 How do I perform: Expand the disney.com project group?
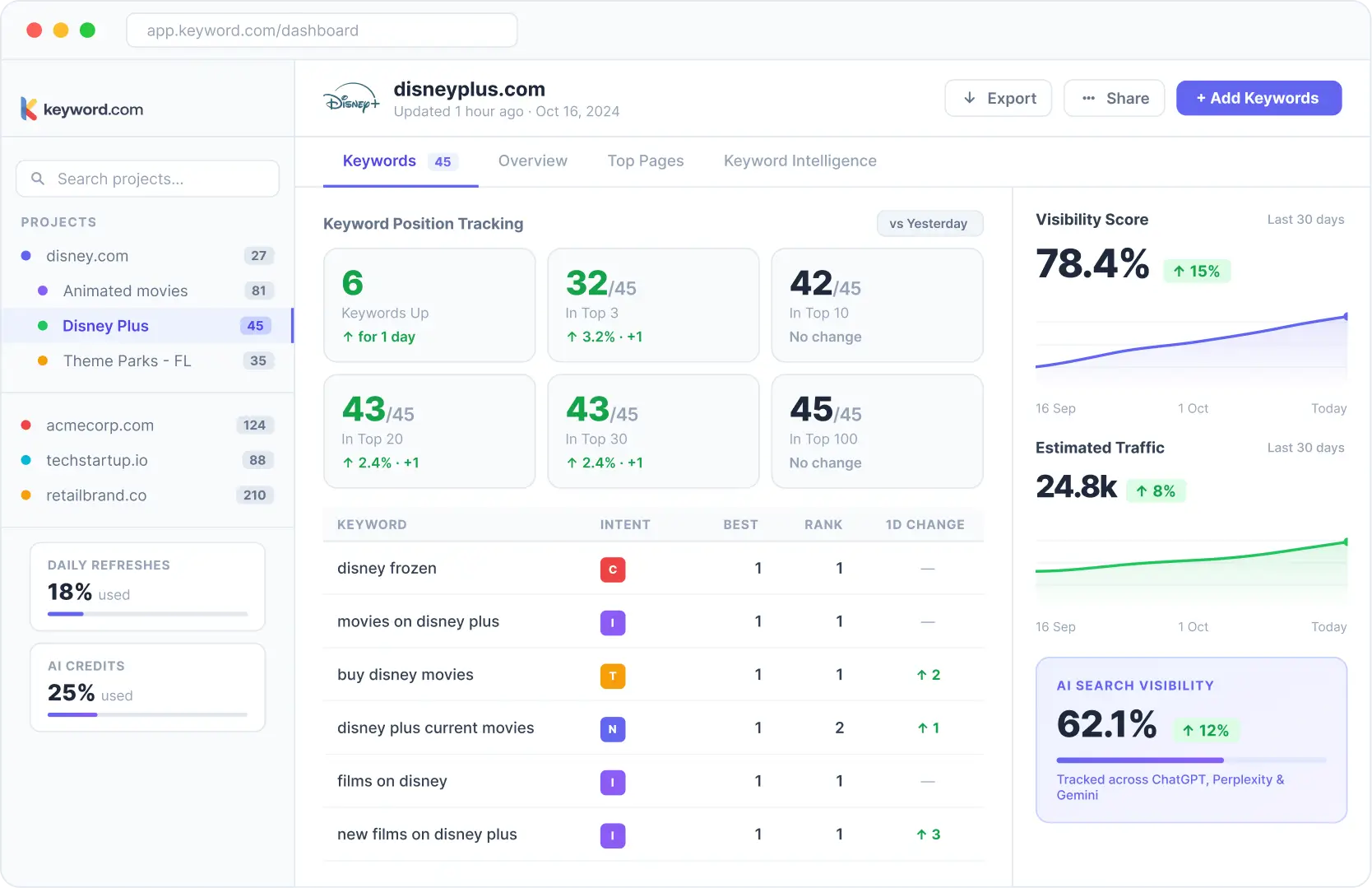click(87, 256)
